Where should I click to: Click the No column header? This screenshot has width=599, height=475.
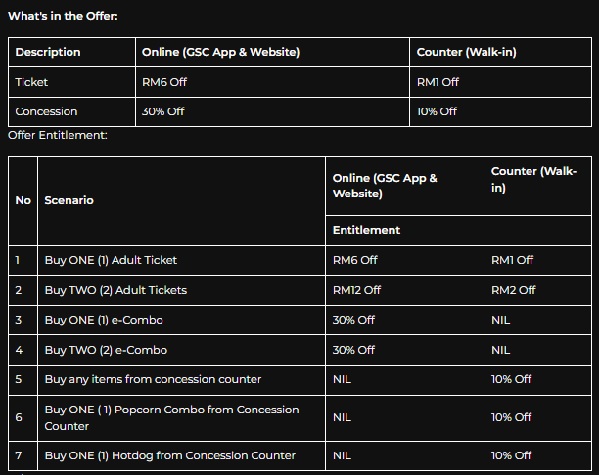(23, 200)
